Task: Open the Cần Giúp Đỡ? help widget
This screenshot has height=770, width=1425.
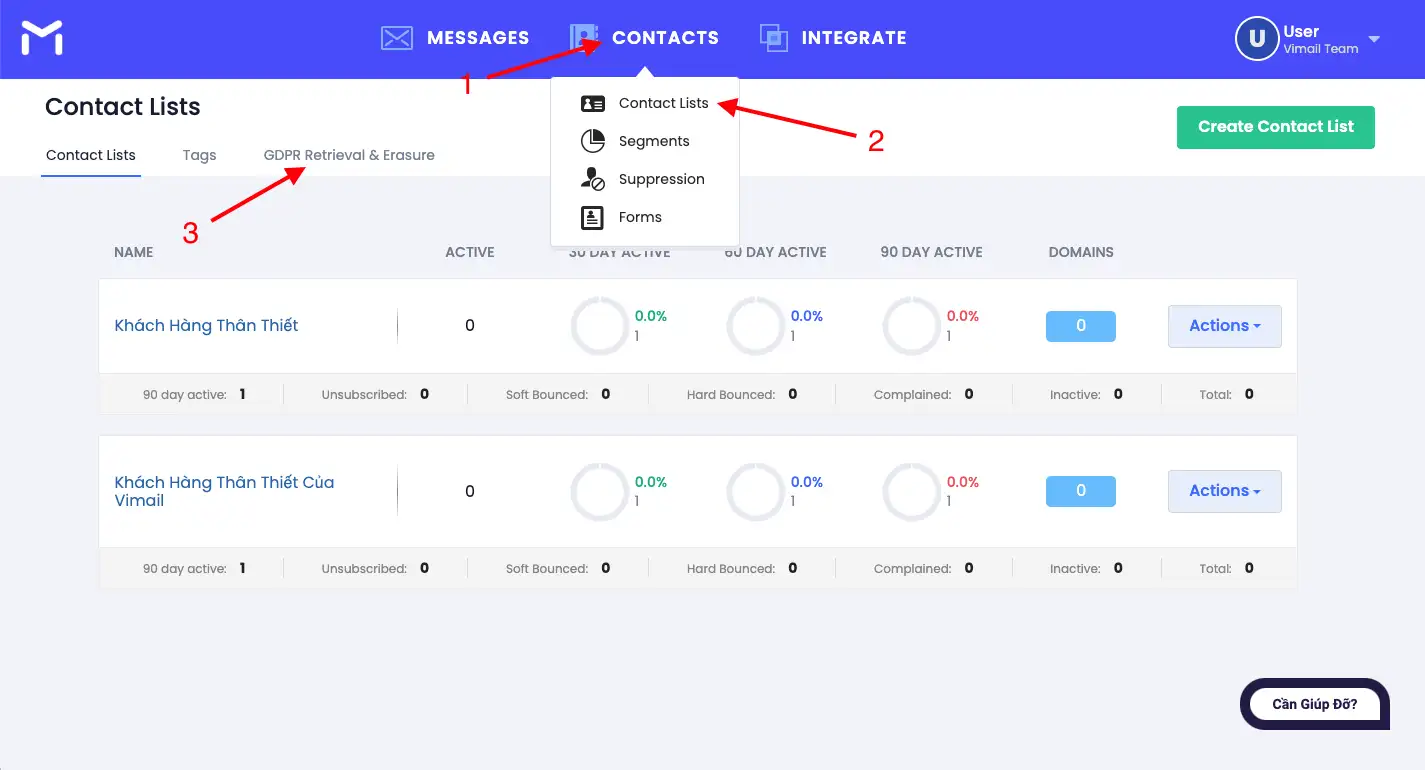Action: (1314, 704)
